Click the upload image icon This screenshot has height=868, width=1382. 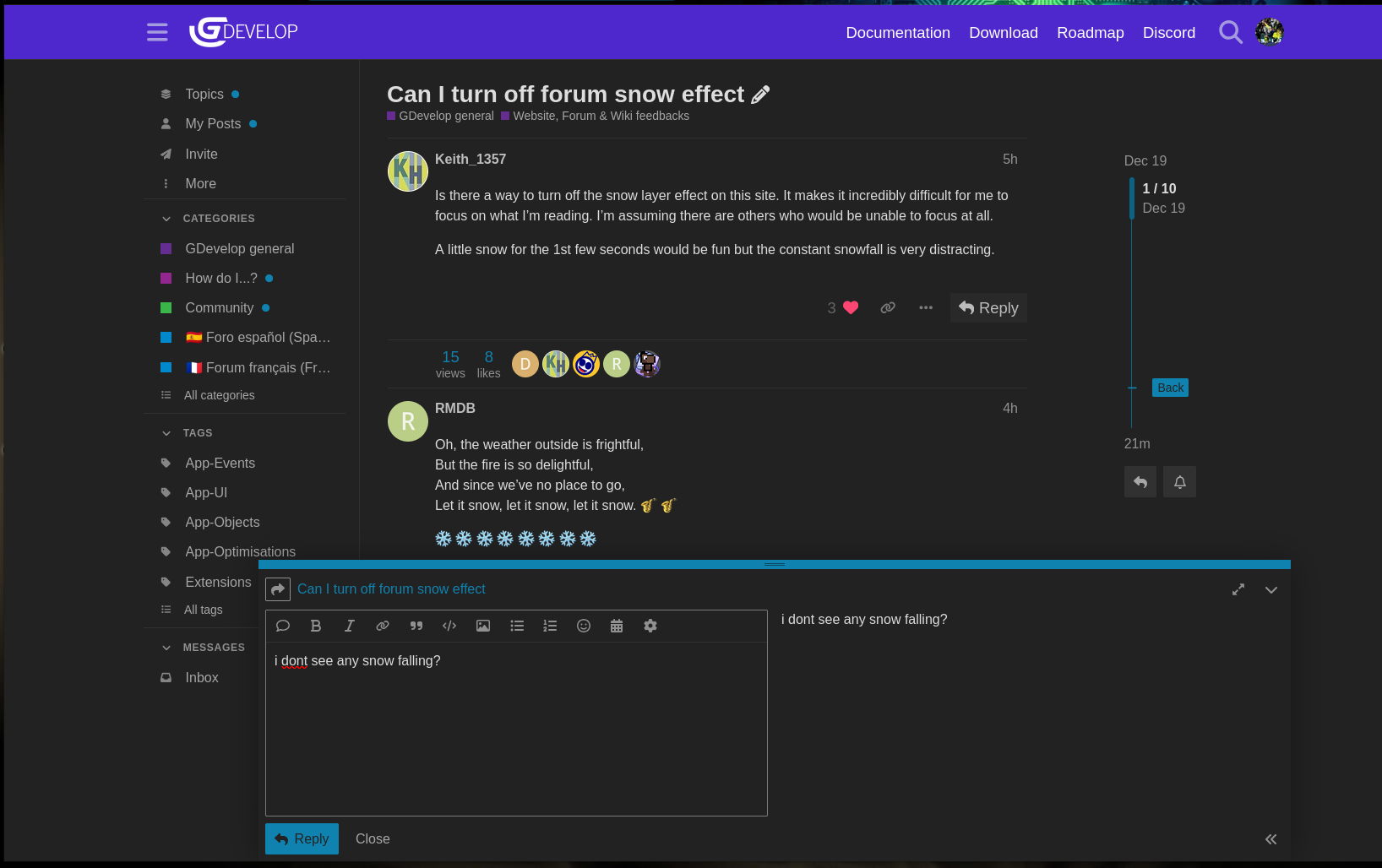click(x=483, y=626)
